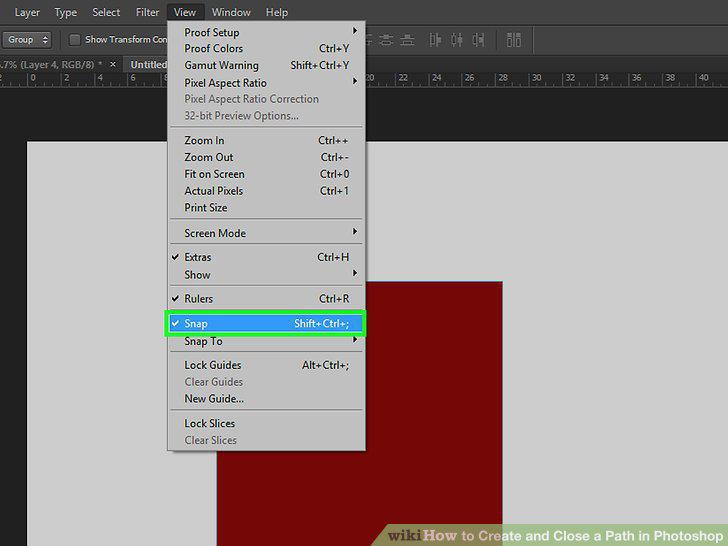
Task: Choose Fit on Screen
Action: pos(266,174)
